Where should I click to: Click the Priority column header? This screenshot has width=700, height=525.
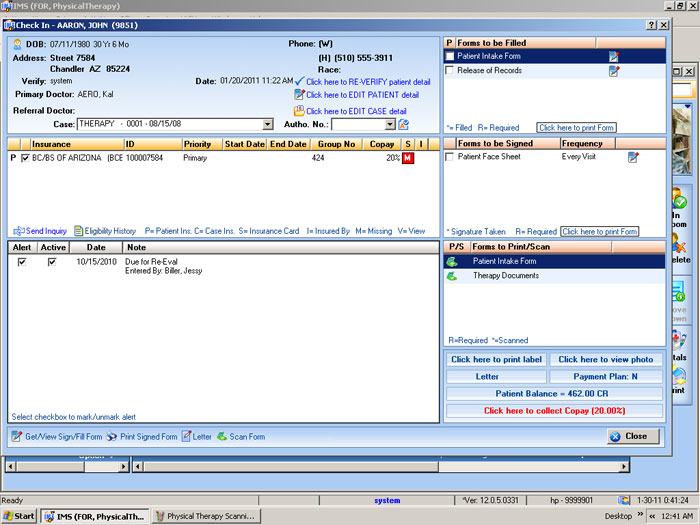[x=203, y=144]
